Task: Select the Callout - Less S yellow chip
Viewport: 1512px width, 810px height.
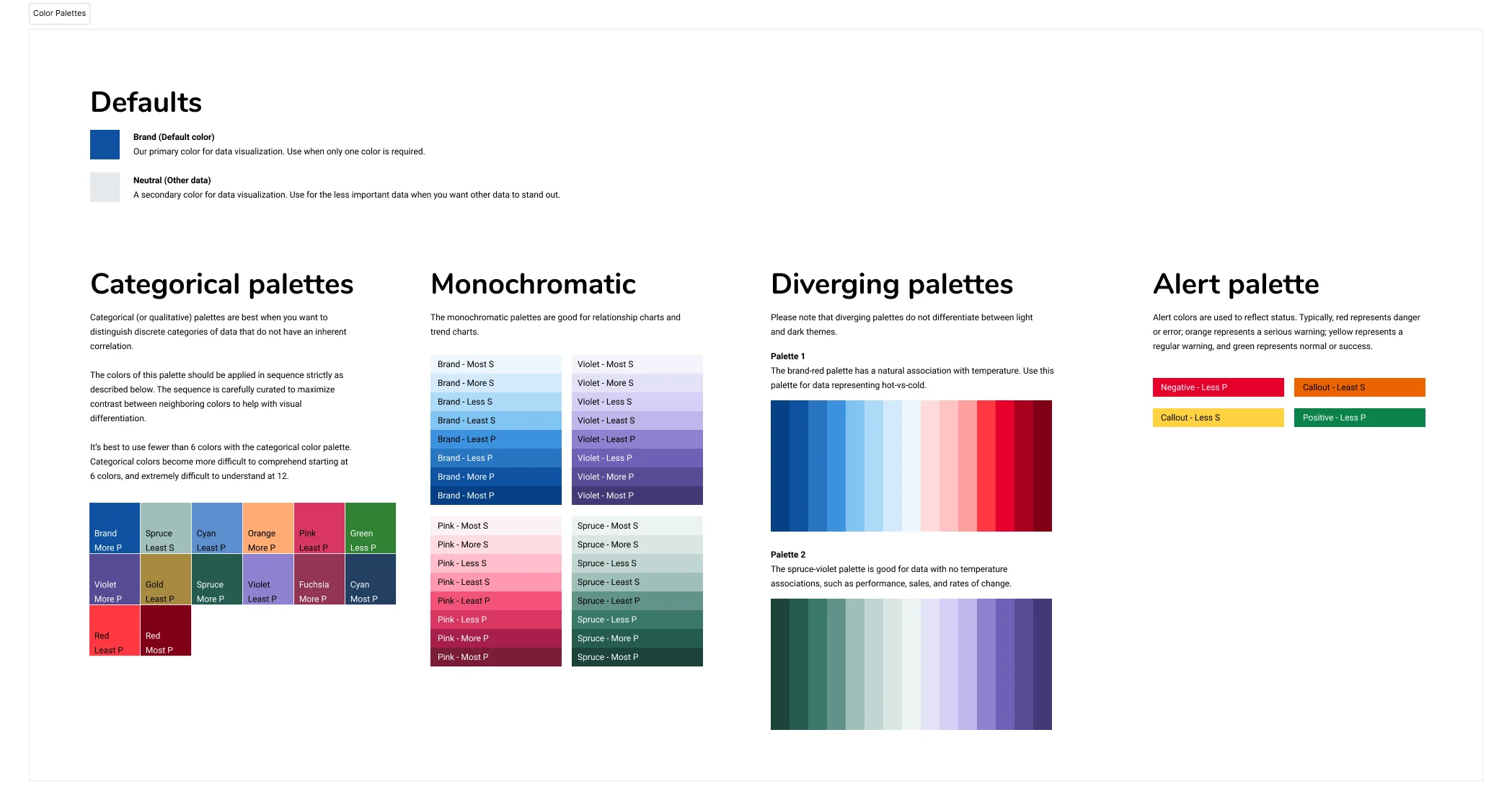Action: coord(1218,418)
